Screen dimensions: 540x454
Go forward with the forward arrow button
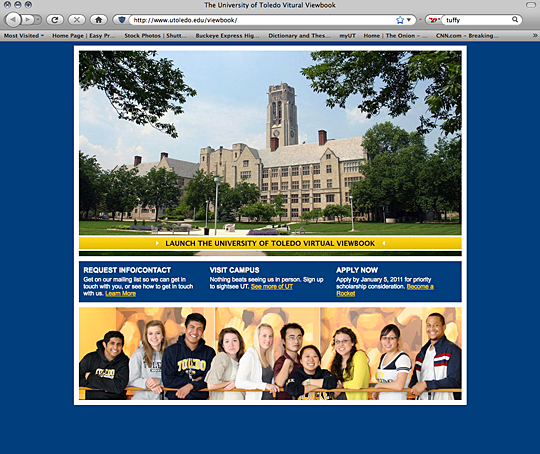(28, 20)
